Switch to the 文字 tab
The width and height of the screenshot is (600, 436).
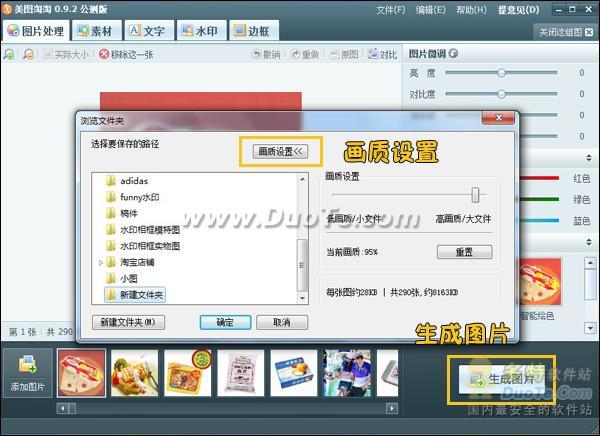click(149, 31)
